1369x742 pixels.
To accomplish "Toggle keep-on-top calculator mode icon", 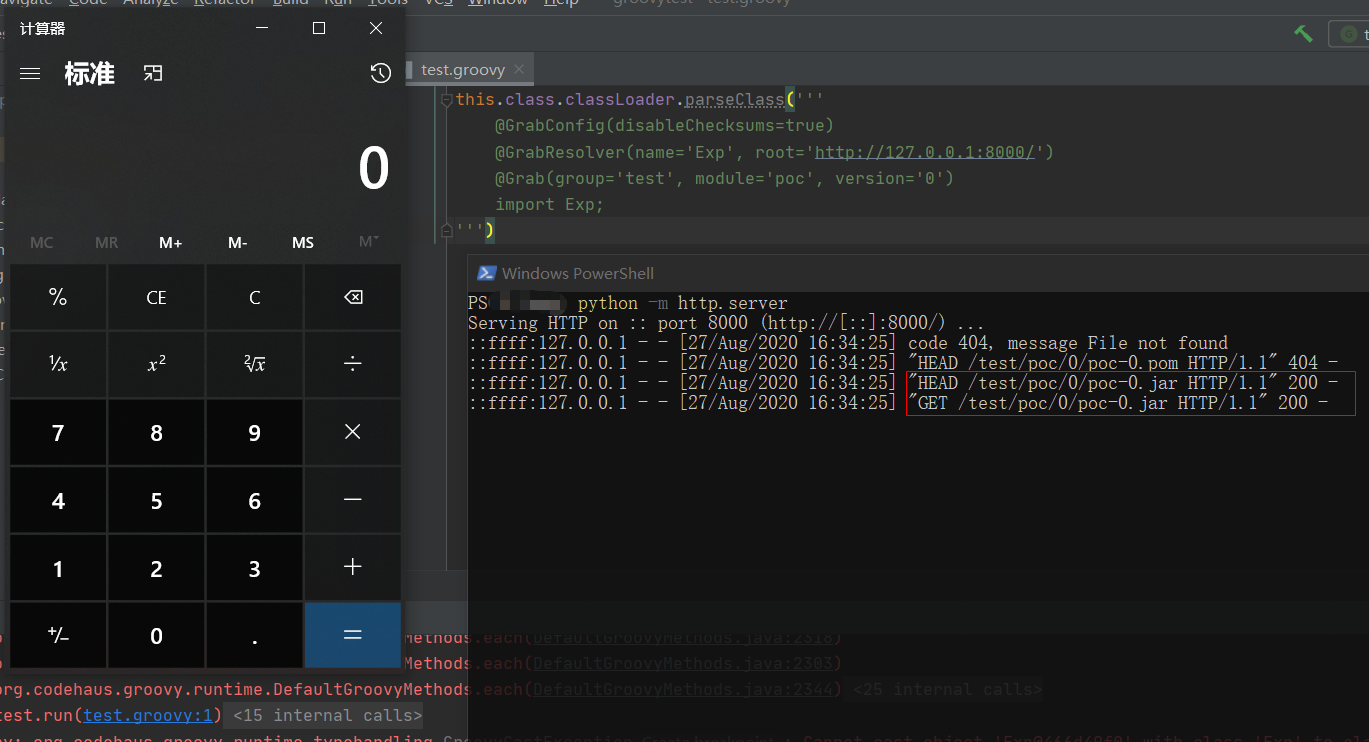I will [152, 73].
